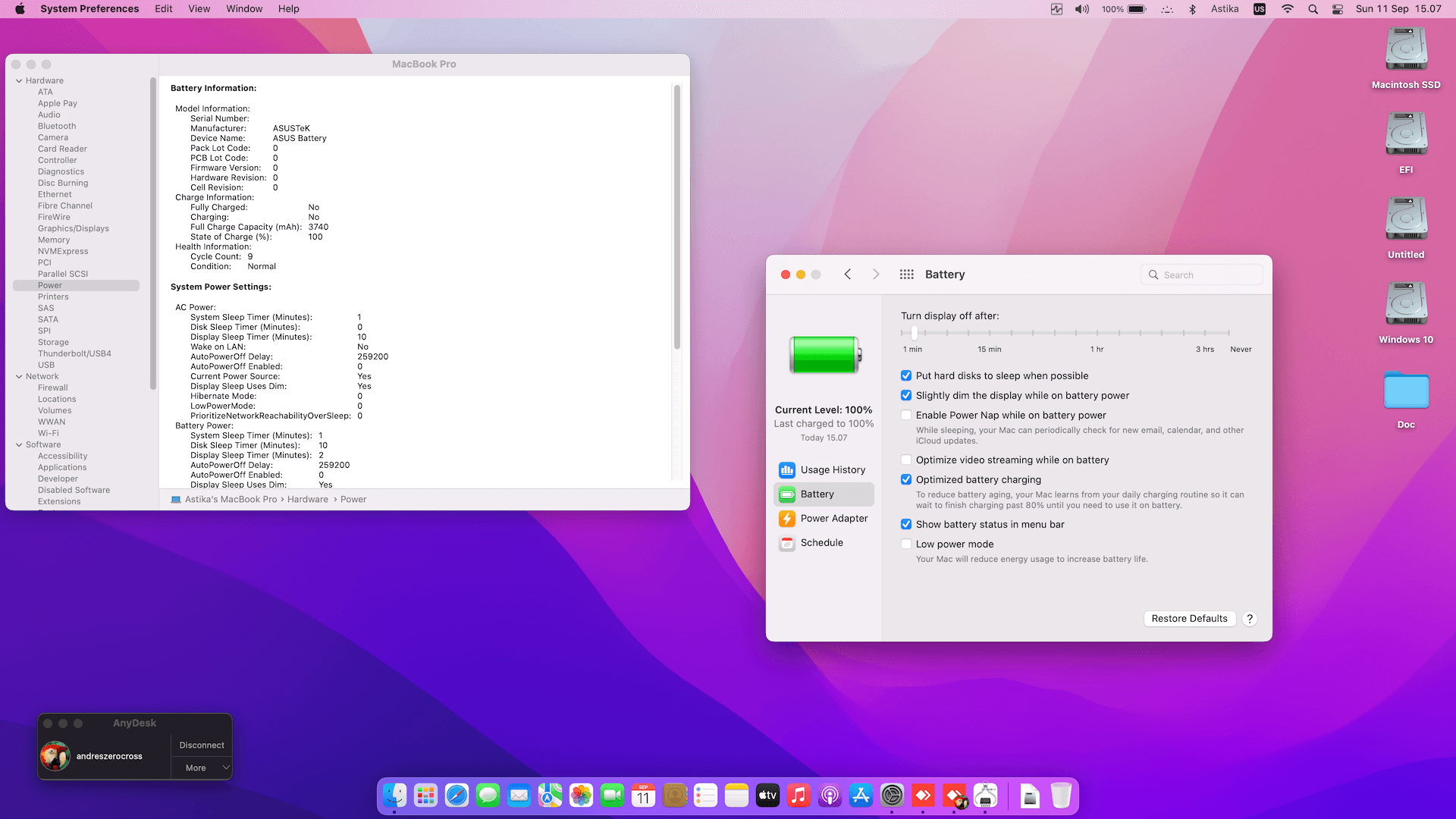Click the Bluetooth icon in menu bar
Viewport: 1456px width, 819px height.
[x=1194, y=8]
